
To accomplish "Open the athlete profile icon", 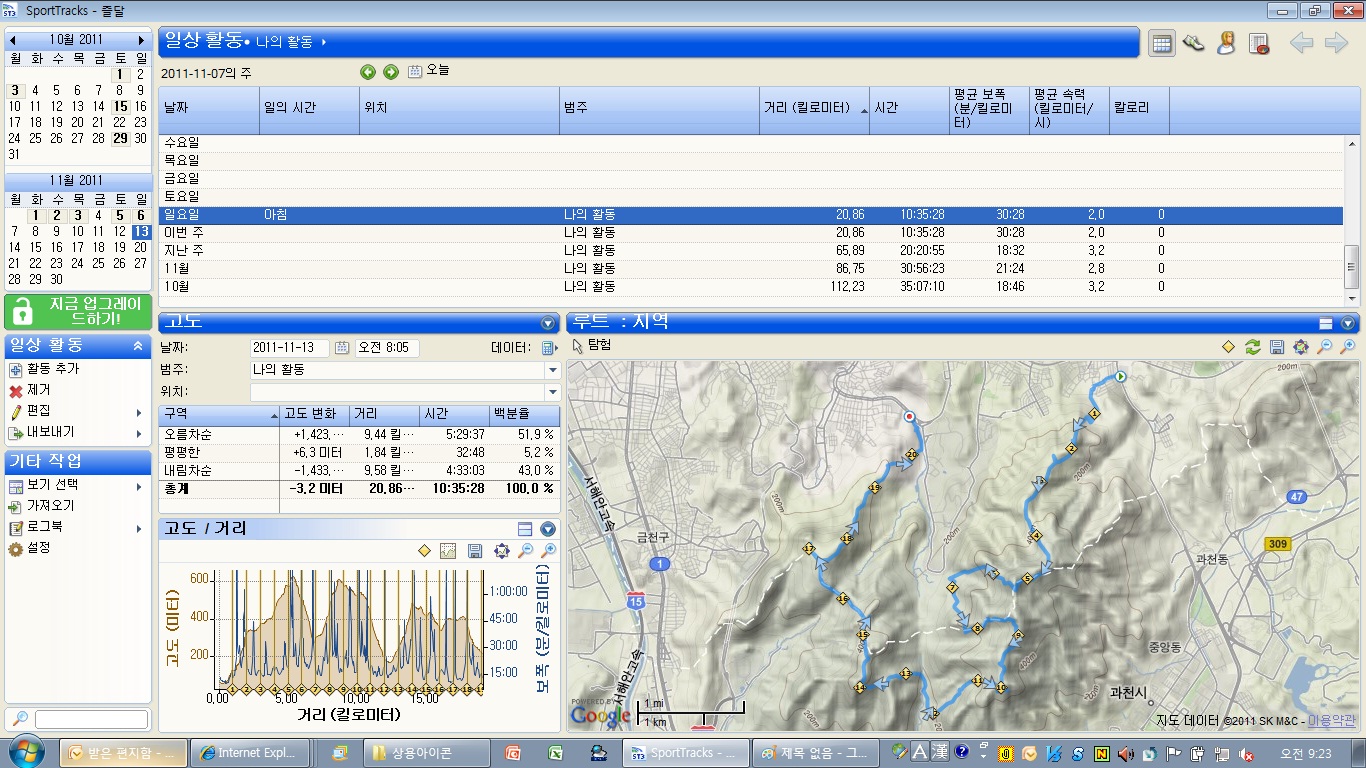I will (x=1226, y=43).
